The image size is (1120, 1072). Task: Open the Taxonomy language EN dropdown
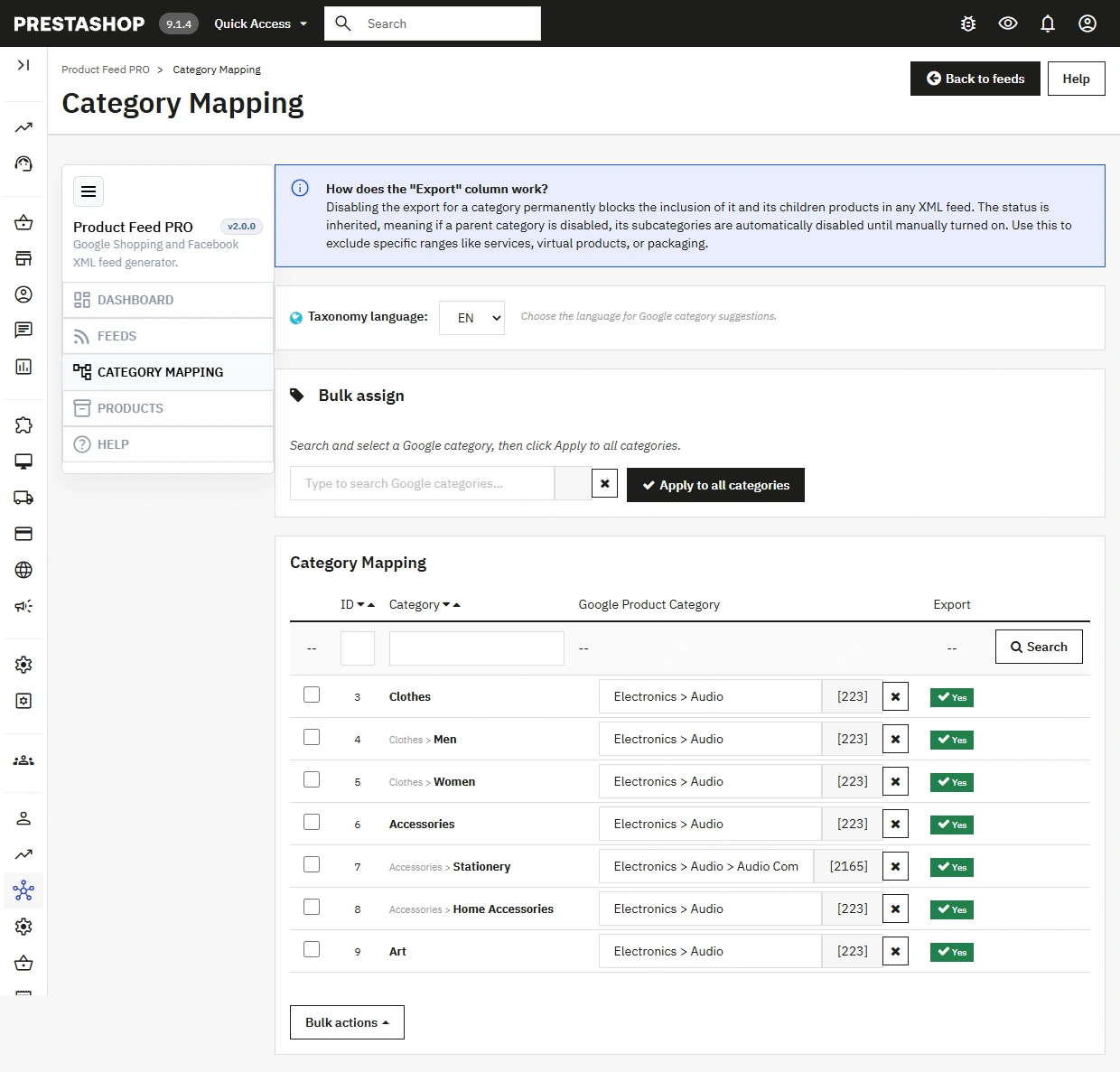[471, 318]
